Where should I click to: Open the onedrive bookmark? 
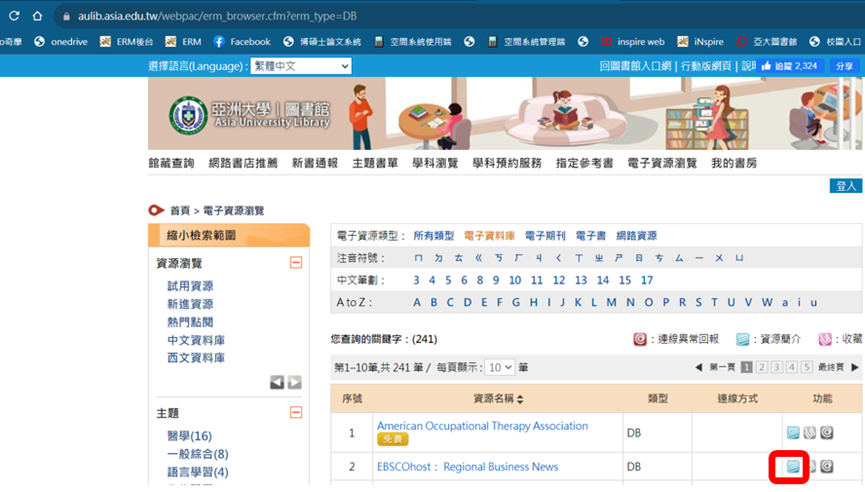(61, 41)
